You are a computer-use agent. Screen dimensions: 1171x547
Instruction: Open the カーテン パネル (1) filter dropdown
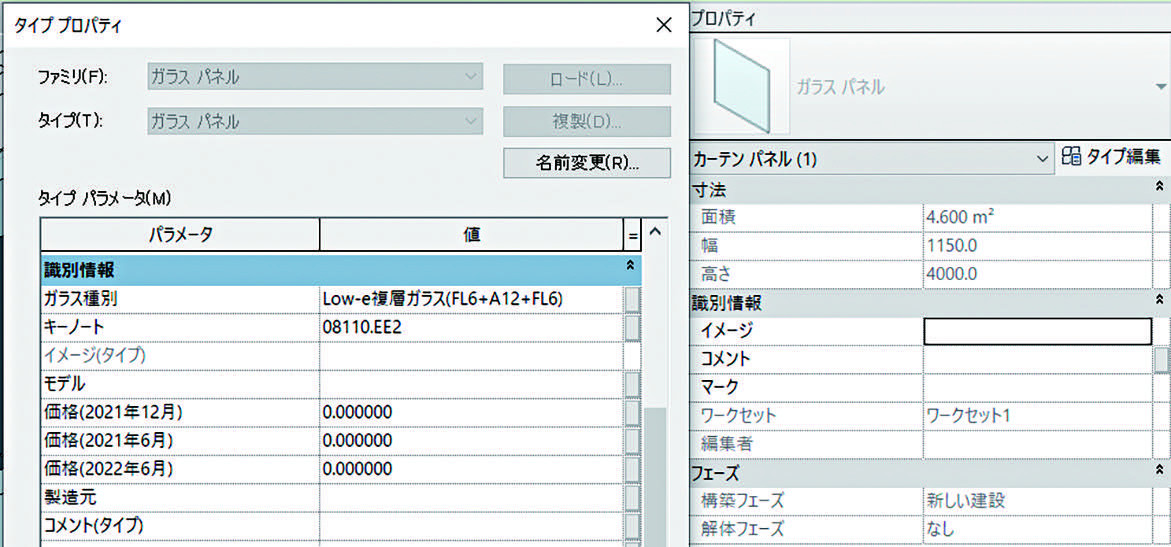tap(872, 158)
